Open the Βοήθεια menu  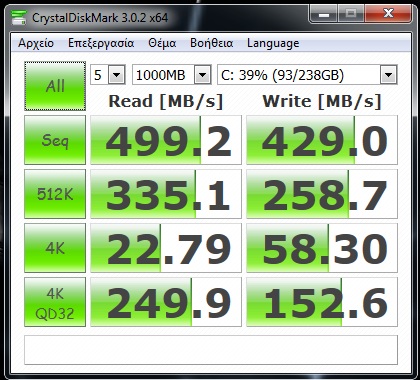211,43
